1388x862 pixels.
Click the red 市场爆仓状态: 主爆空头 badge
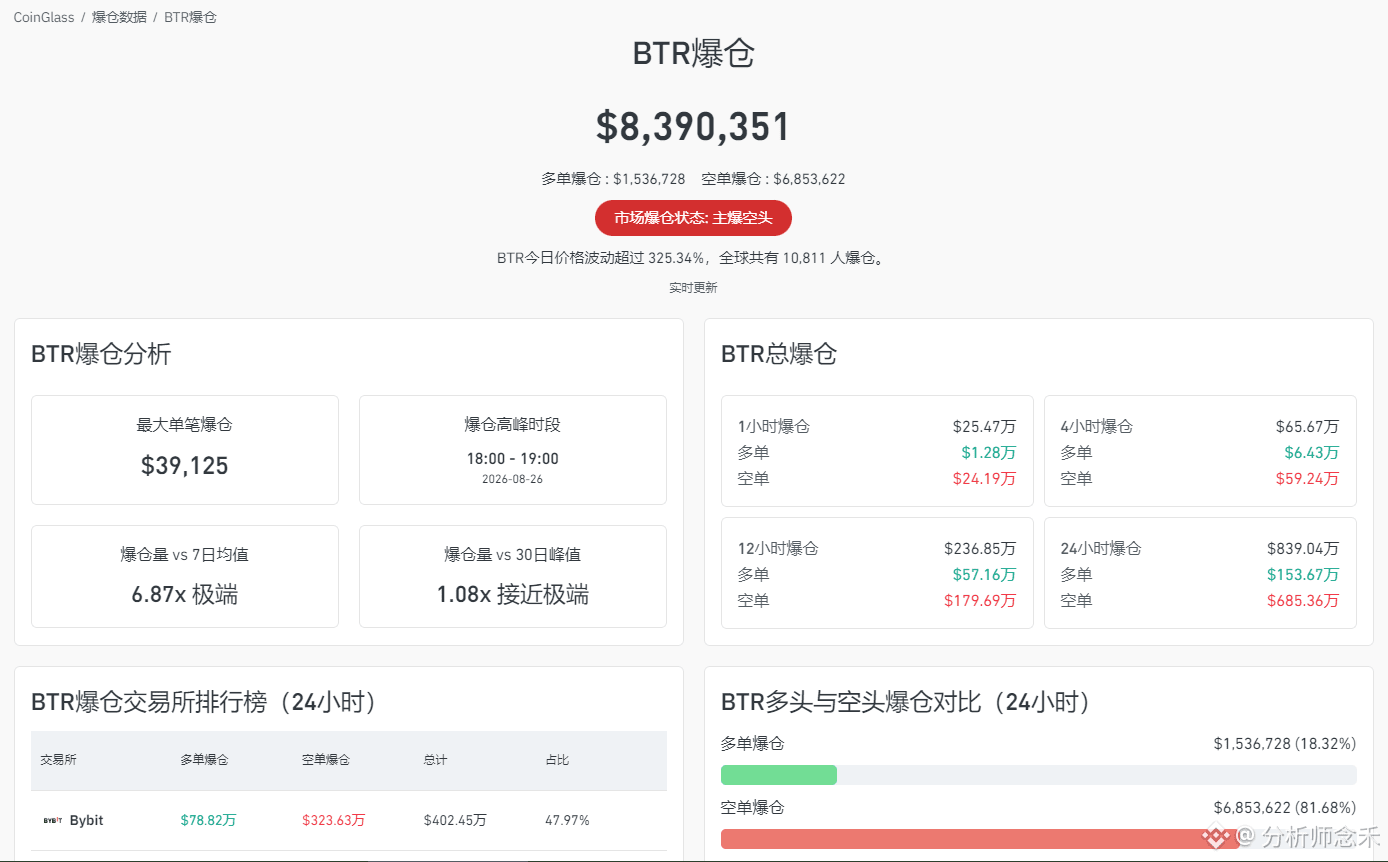[x=693, y=218]
